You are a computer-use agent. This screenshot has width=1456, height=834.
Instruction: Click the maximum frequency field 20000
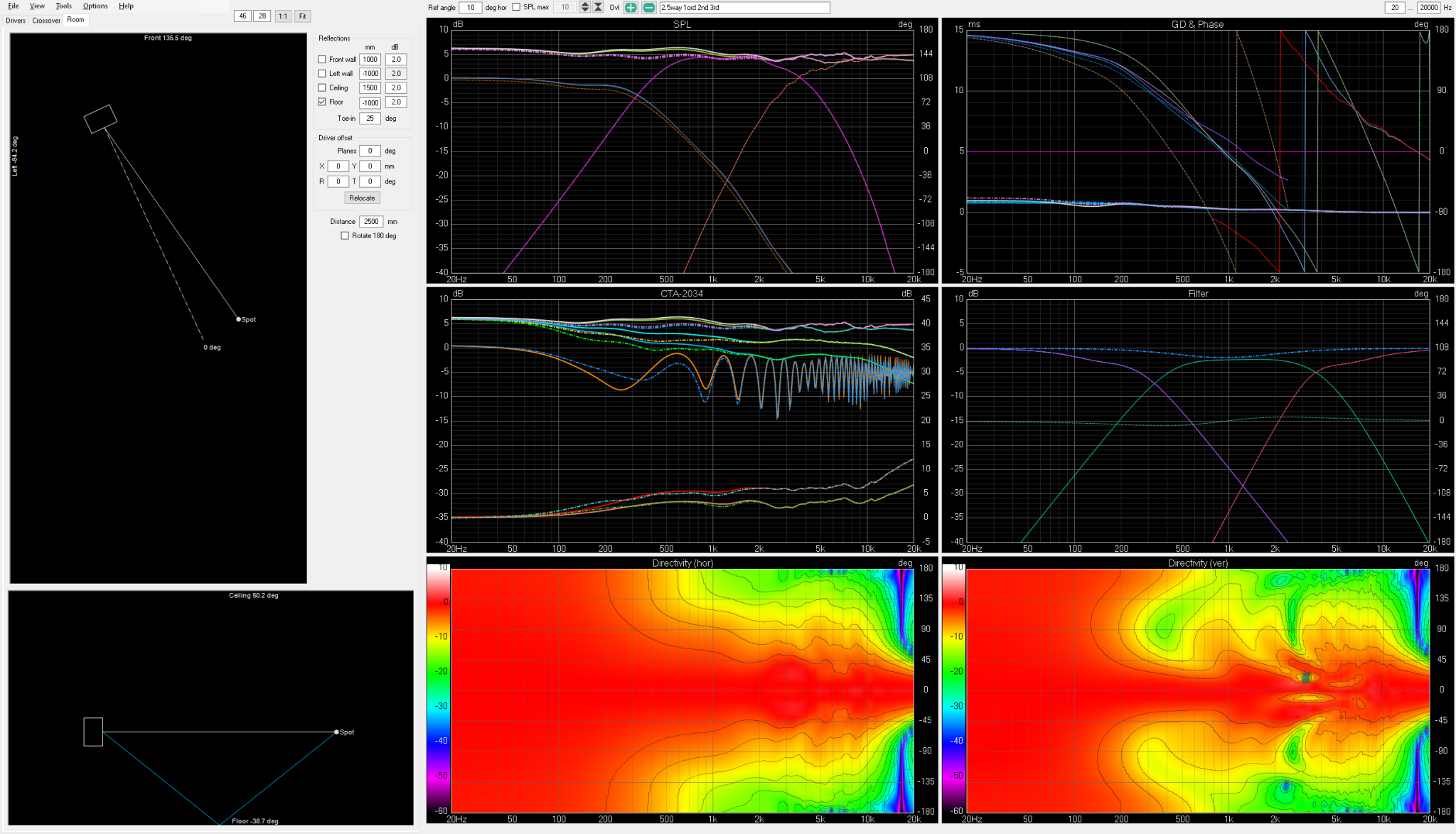1428,8
